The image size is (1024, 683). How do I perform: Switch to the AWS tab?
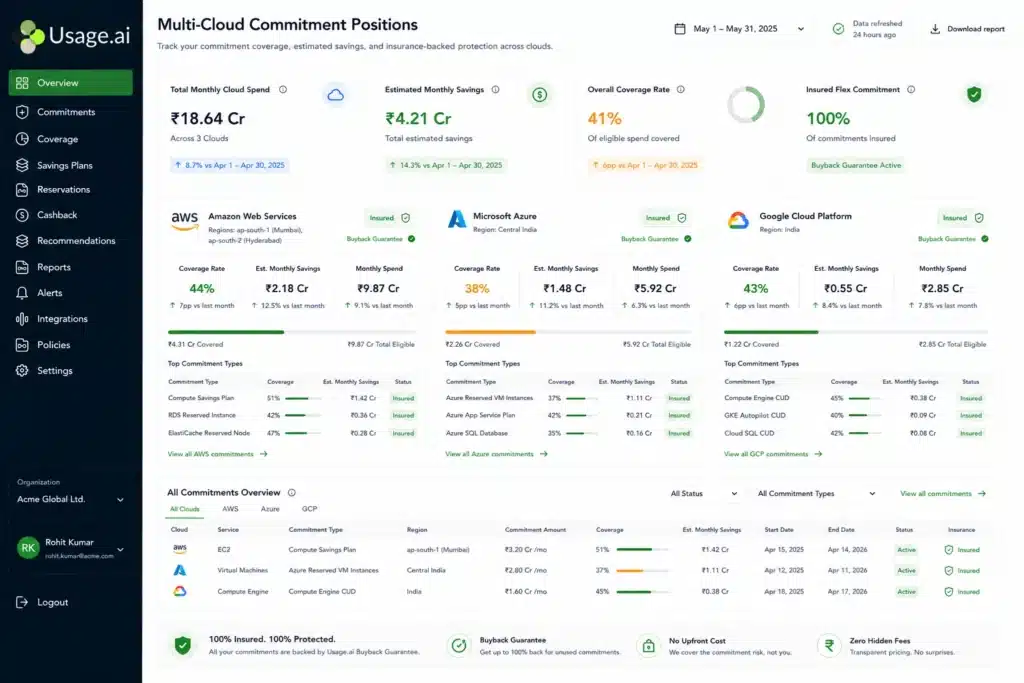(231, 509)
